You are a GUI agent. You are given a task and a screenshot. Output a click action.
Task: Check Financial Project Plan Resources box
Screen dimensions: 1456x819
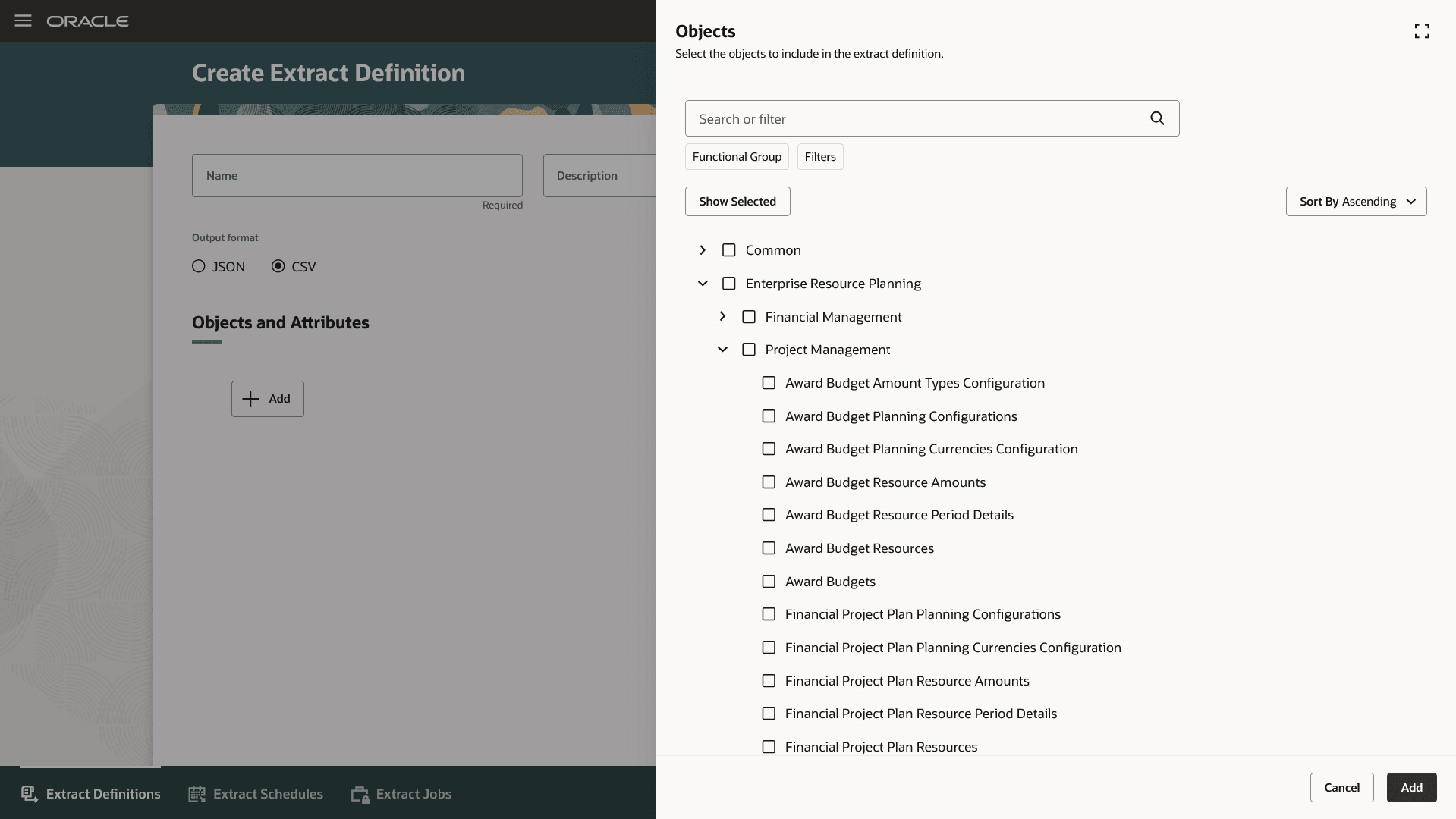click(769, 747)
